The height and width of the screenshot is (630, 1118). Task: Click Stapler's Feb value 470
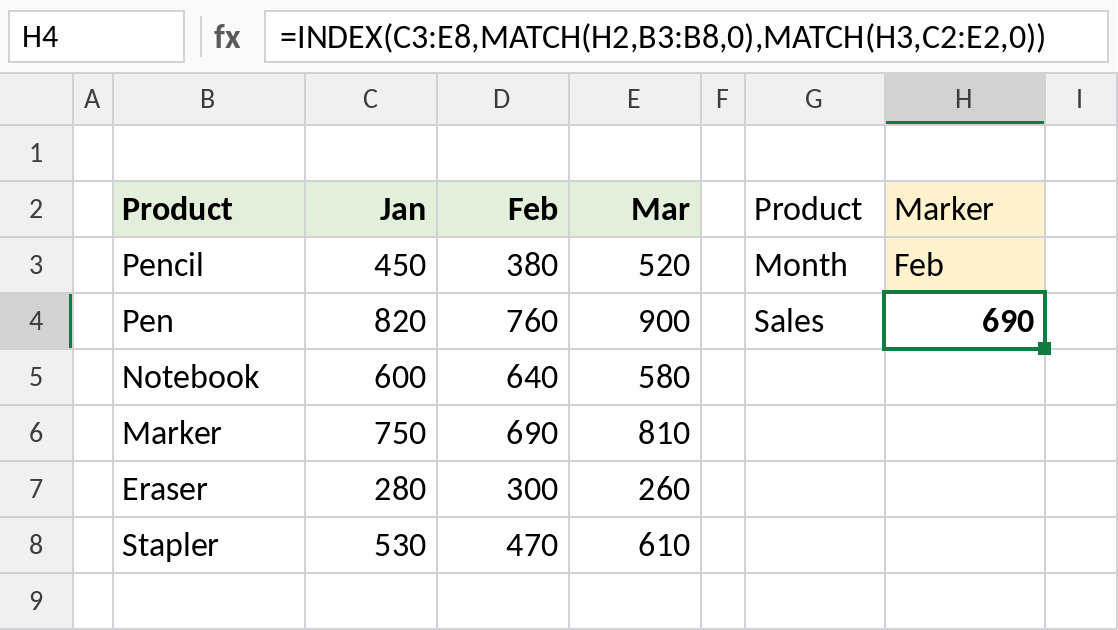pyautogui.click(x=503, y=545)
